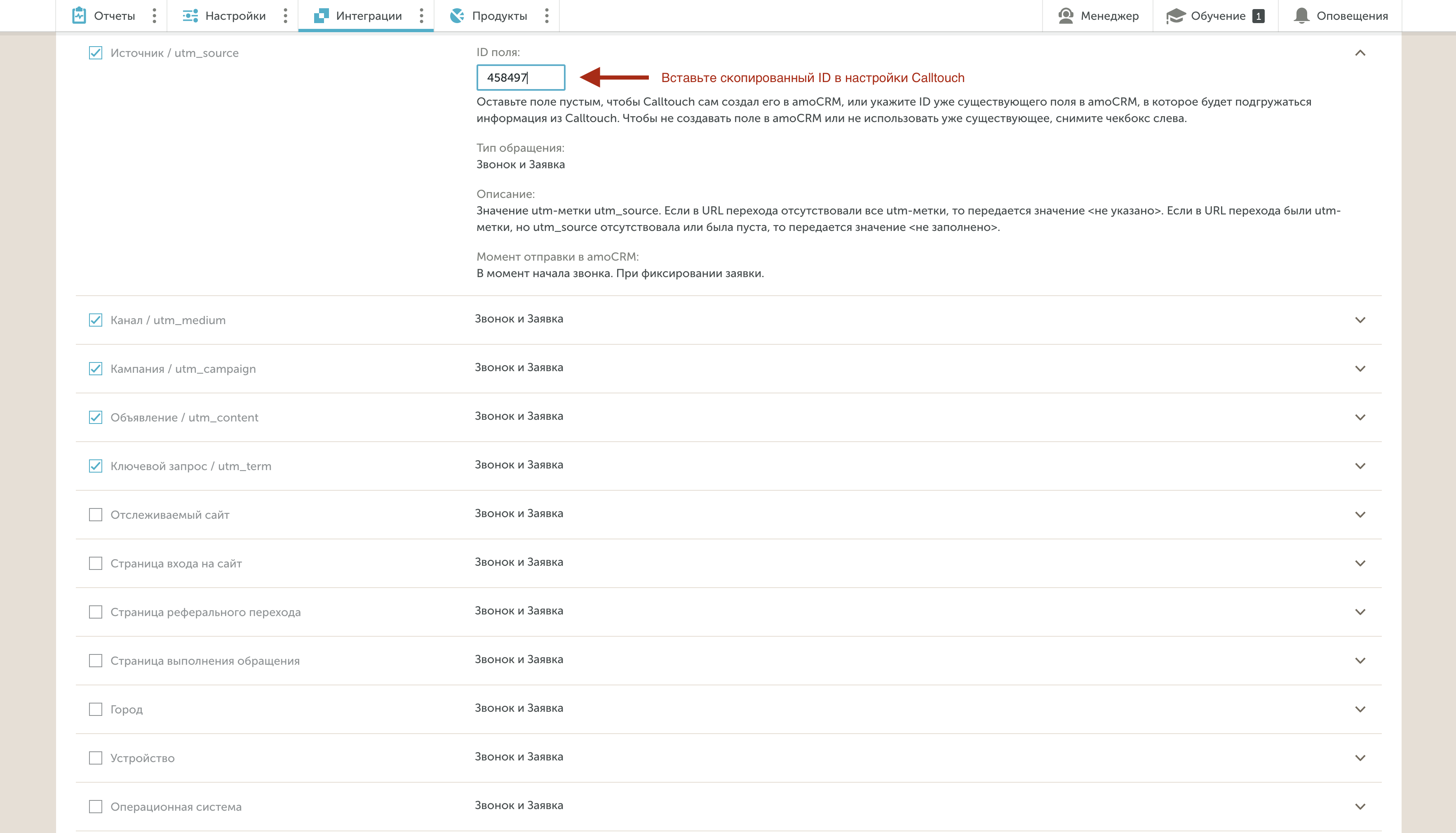Click the Интеграции squares icon
This screenshot has width=1456, height=833.
click(321, 15)
